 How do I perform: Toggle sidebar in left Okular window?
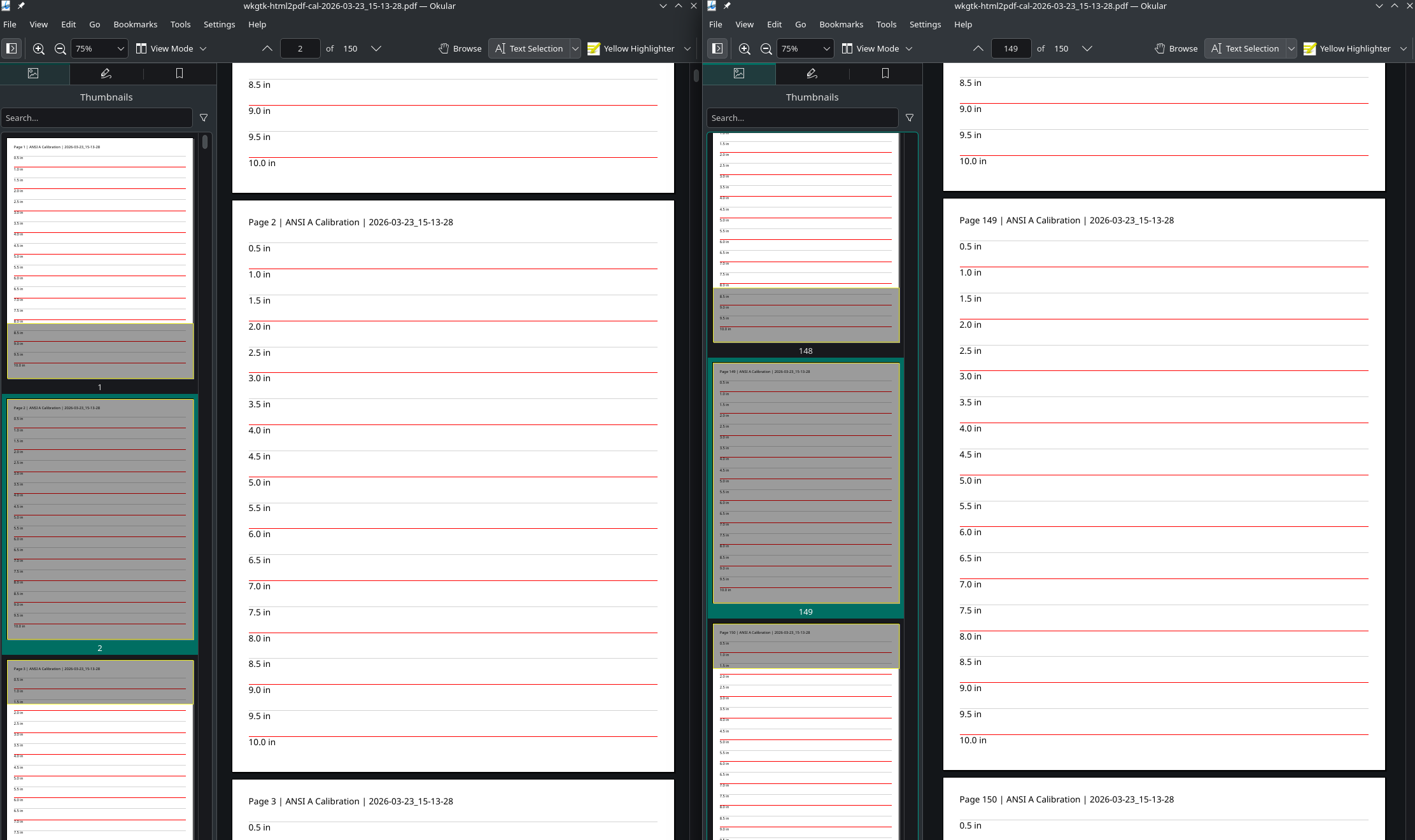[11, 48]
